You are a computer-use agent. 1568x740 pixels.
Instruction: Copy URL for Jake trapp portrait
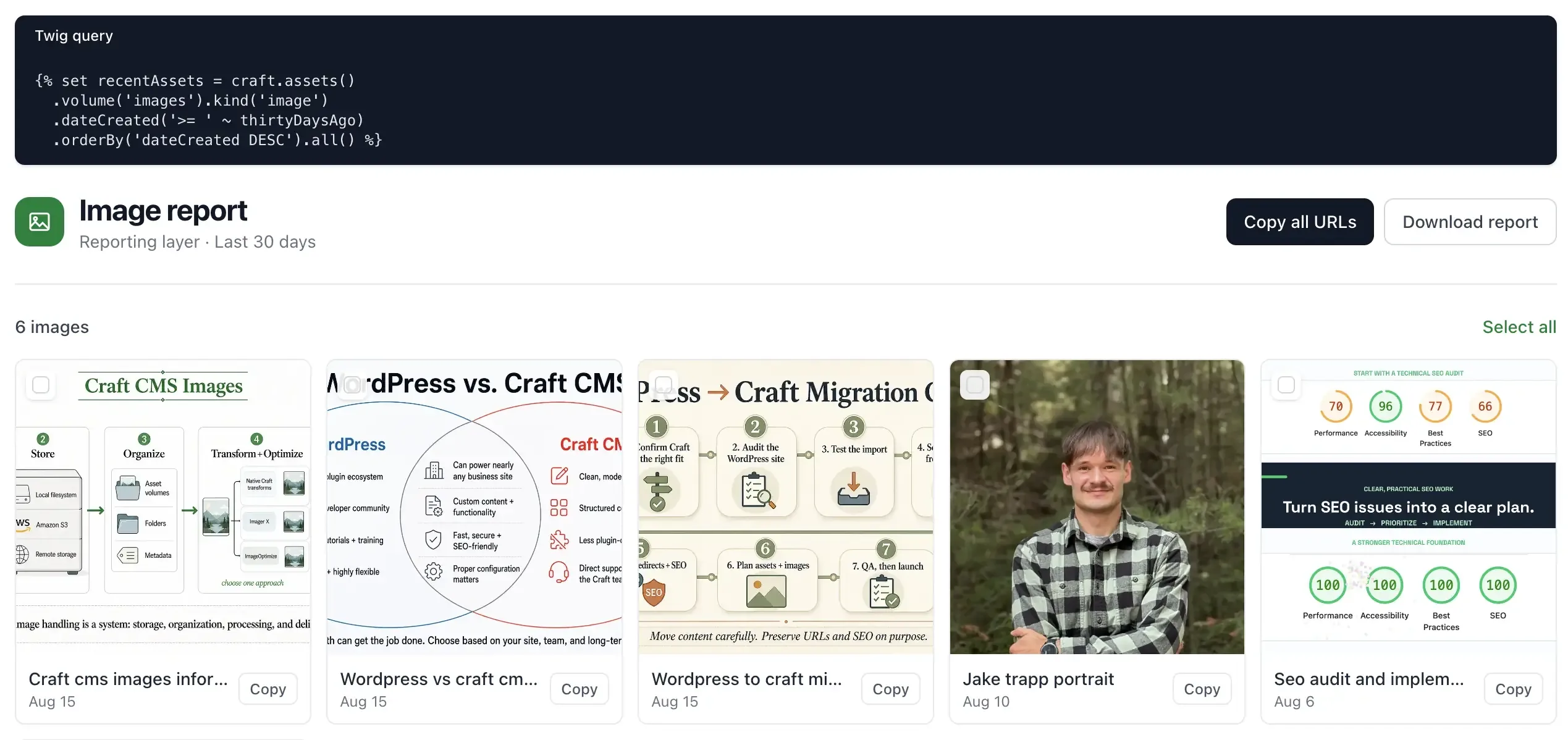pyautogui.click(x=1202, y=689)
